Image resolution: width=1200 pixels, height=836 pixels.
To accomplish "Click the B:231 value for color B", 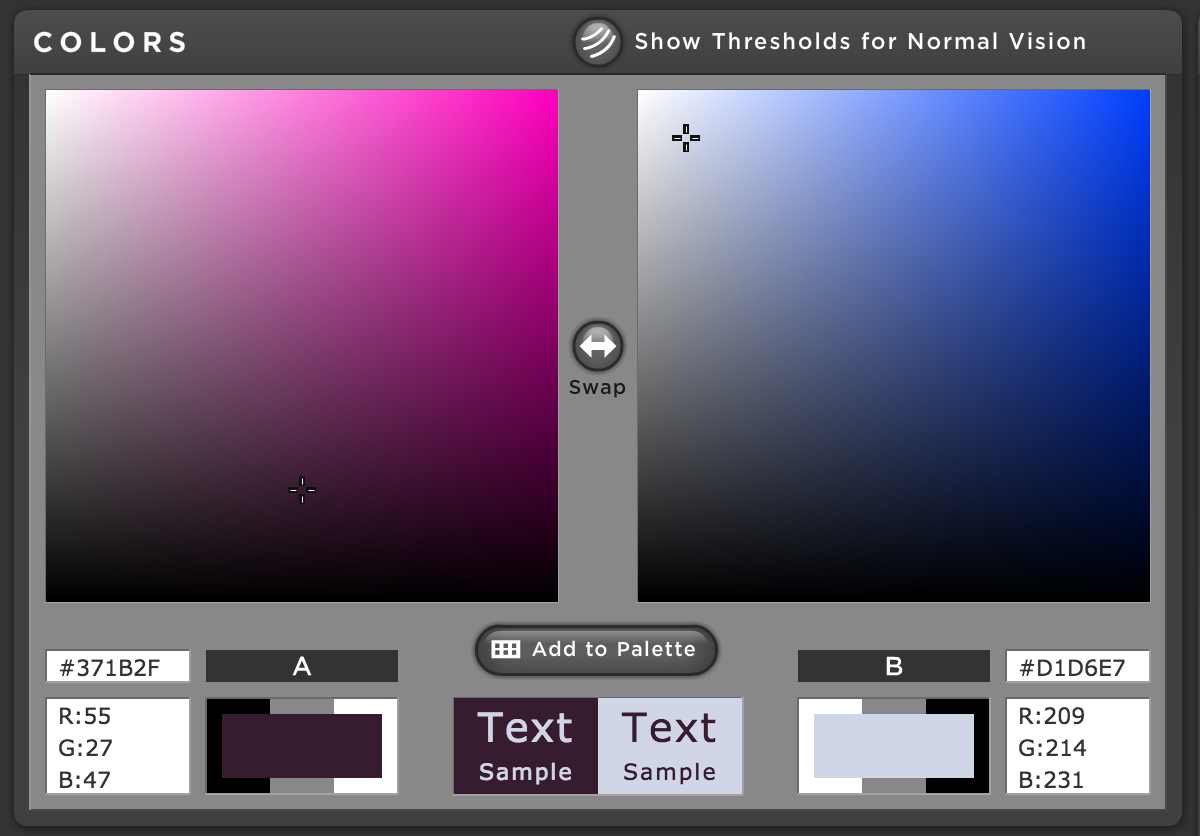I will [x=1051, y=779].
